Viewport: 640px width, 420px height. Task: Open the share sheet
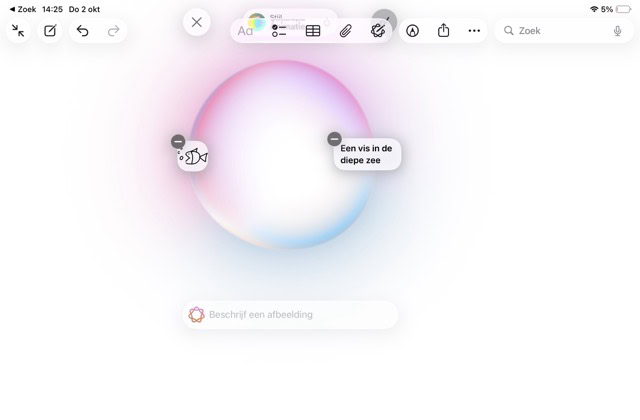(443, 31)
